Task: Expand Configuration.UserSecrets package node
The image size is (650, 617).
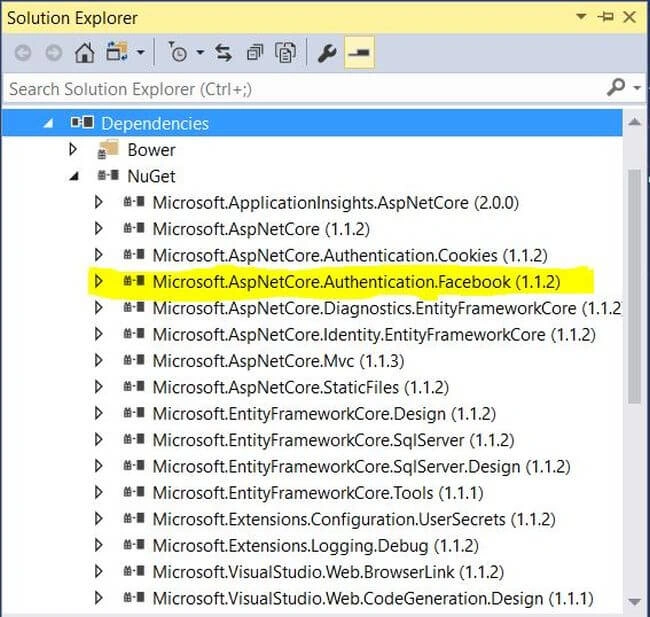Action: click(99, 519)
